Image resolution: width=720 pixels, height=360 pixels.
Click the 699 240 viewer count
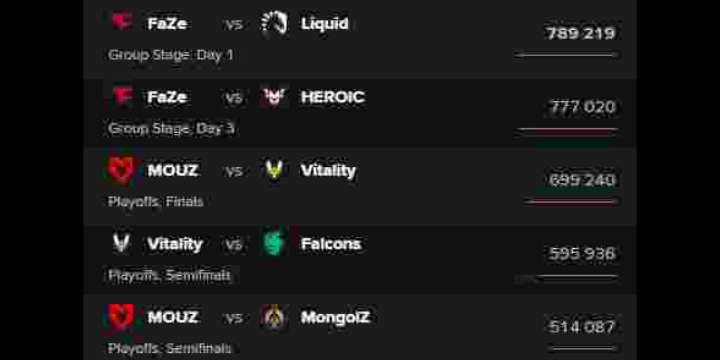582,180
